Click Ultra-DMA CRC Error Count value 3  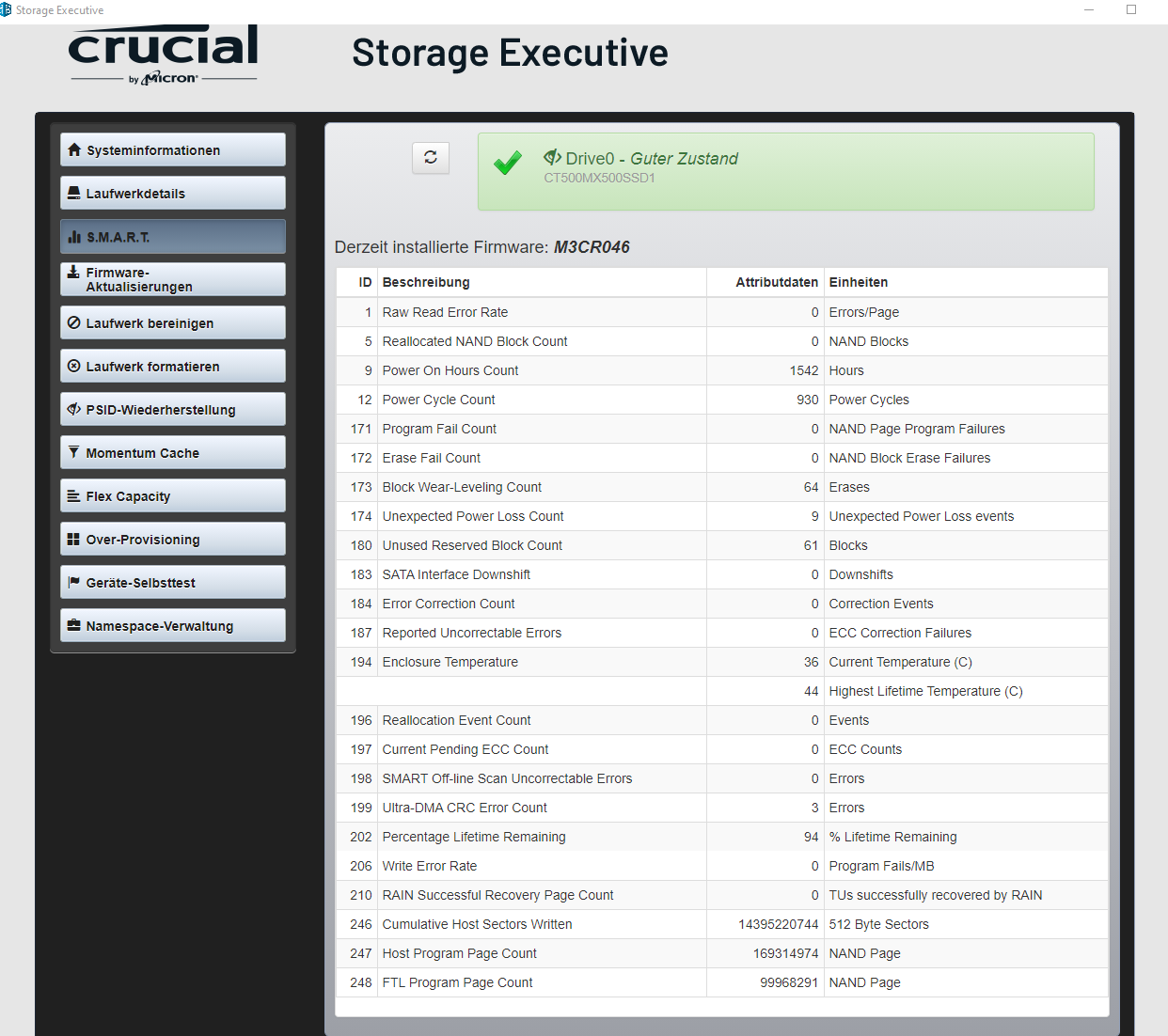click(814, 808)
